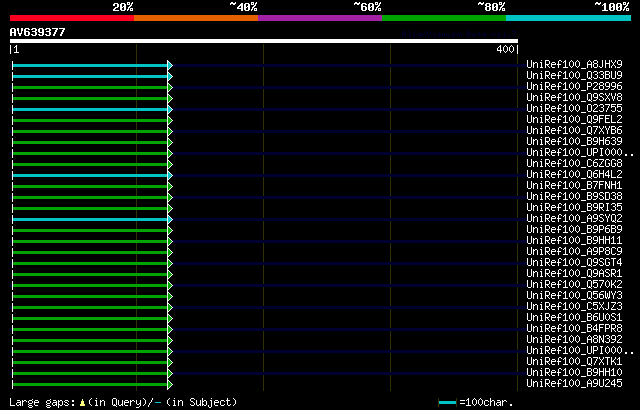Select the UniRef100_A9SYQ2 label
Viewport: 640px width, 410px height.
[x=574, y=219]
